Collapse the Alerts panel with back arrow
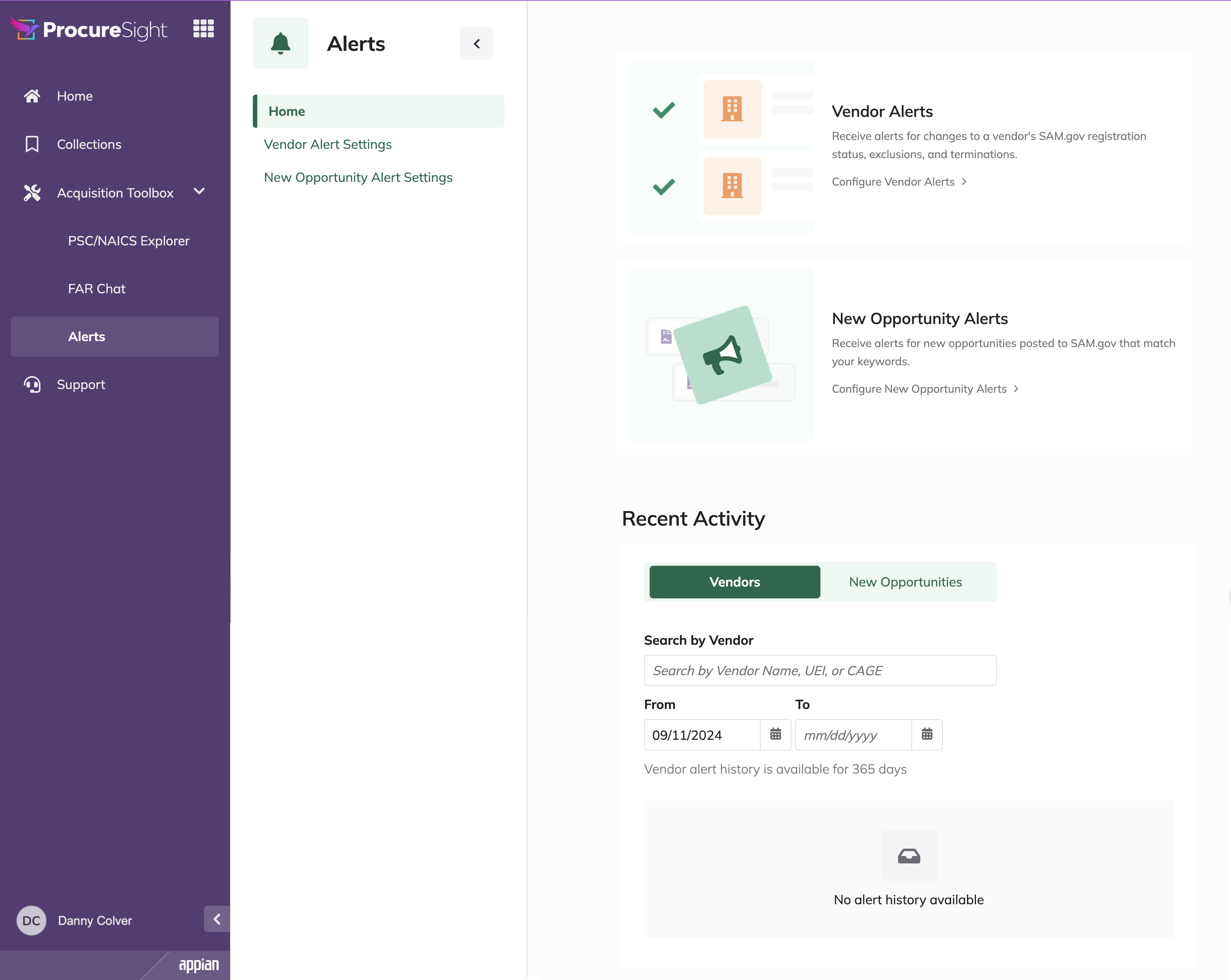This screenshot has width=1231, height=980. click(x=476, y=43)
